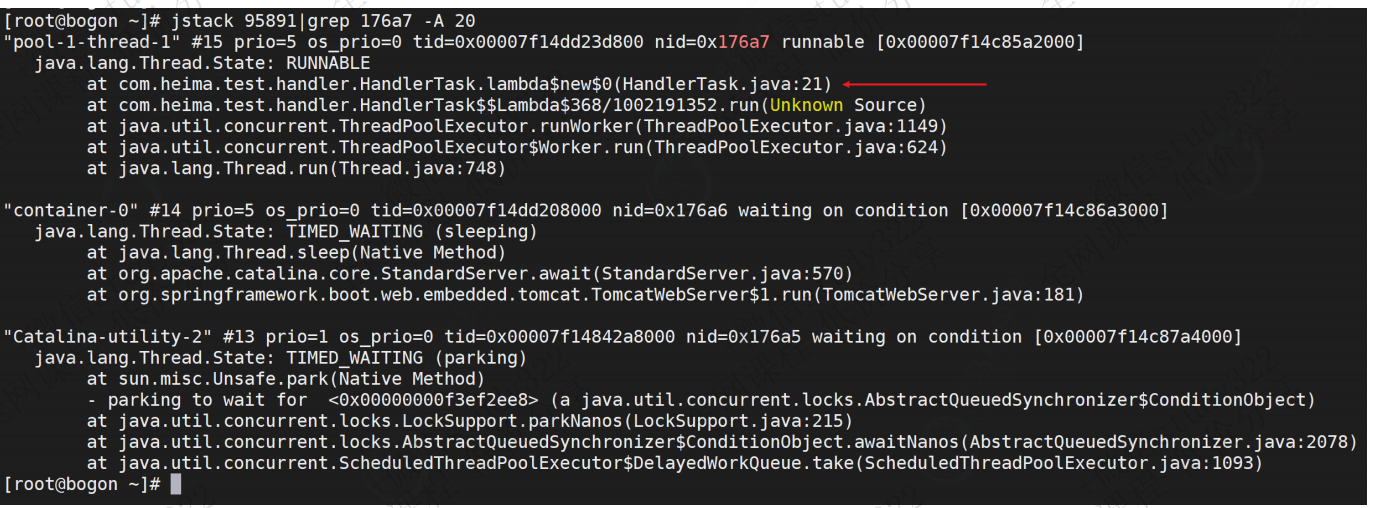Click the terminal cursor block at the last prompt
The width and height of the screenshot is (1377, 508).
[x=176, y=484]
